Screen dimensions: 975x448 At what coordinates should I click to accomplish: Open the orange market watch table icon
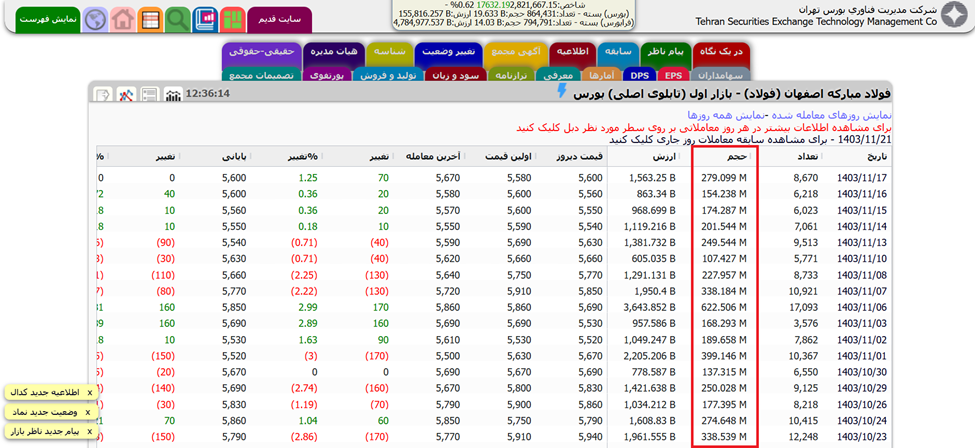(150, 20)
